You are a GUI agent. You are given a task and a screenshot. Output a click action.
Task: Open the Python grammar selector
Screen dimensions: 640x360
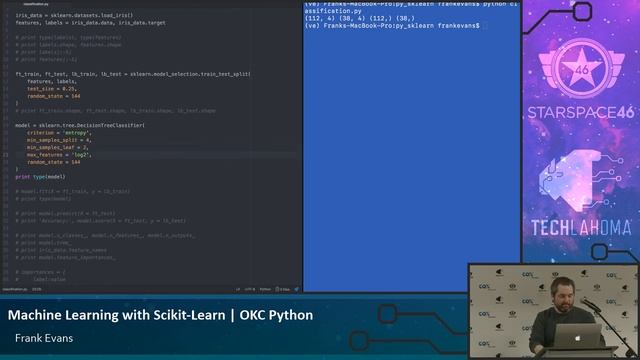tap(265, 289)
